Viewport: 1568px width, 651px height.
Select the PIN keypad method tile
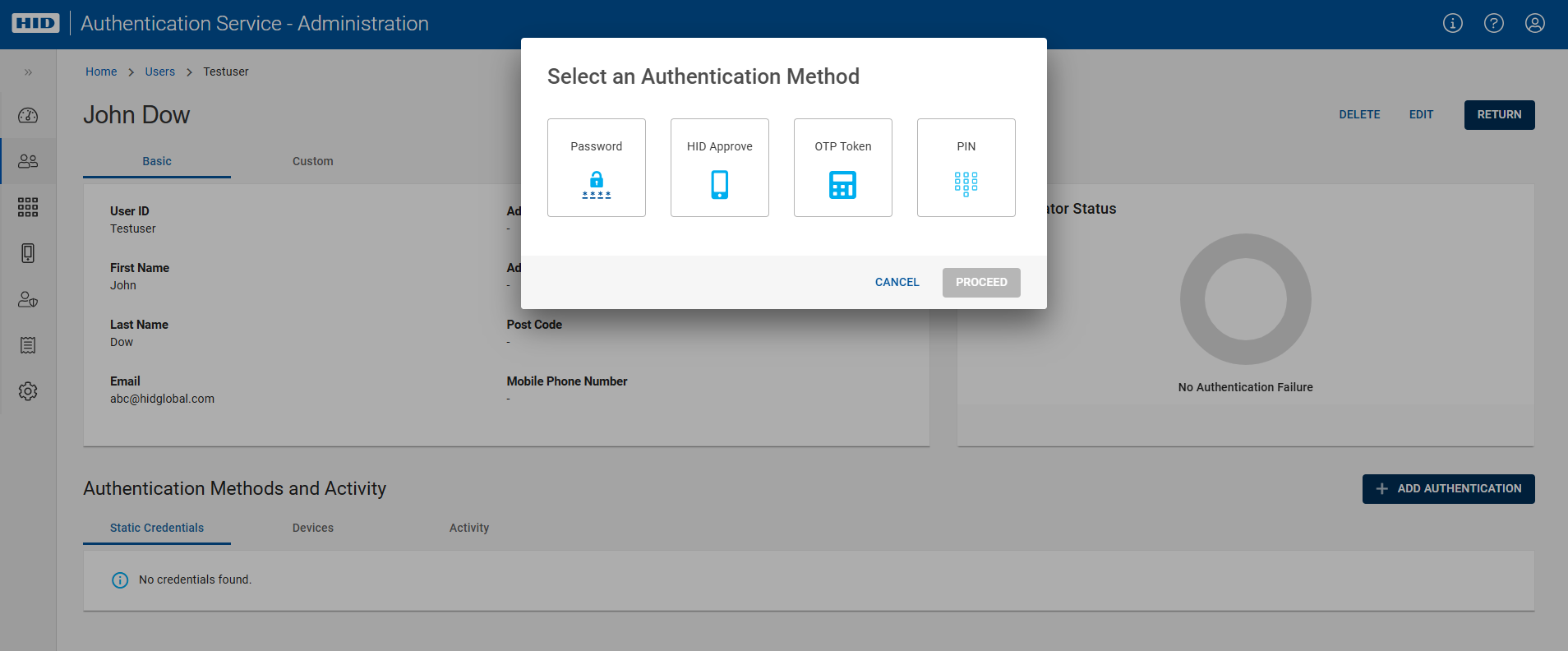[966, 168]
